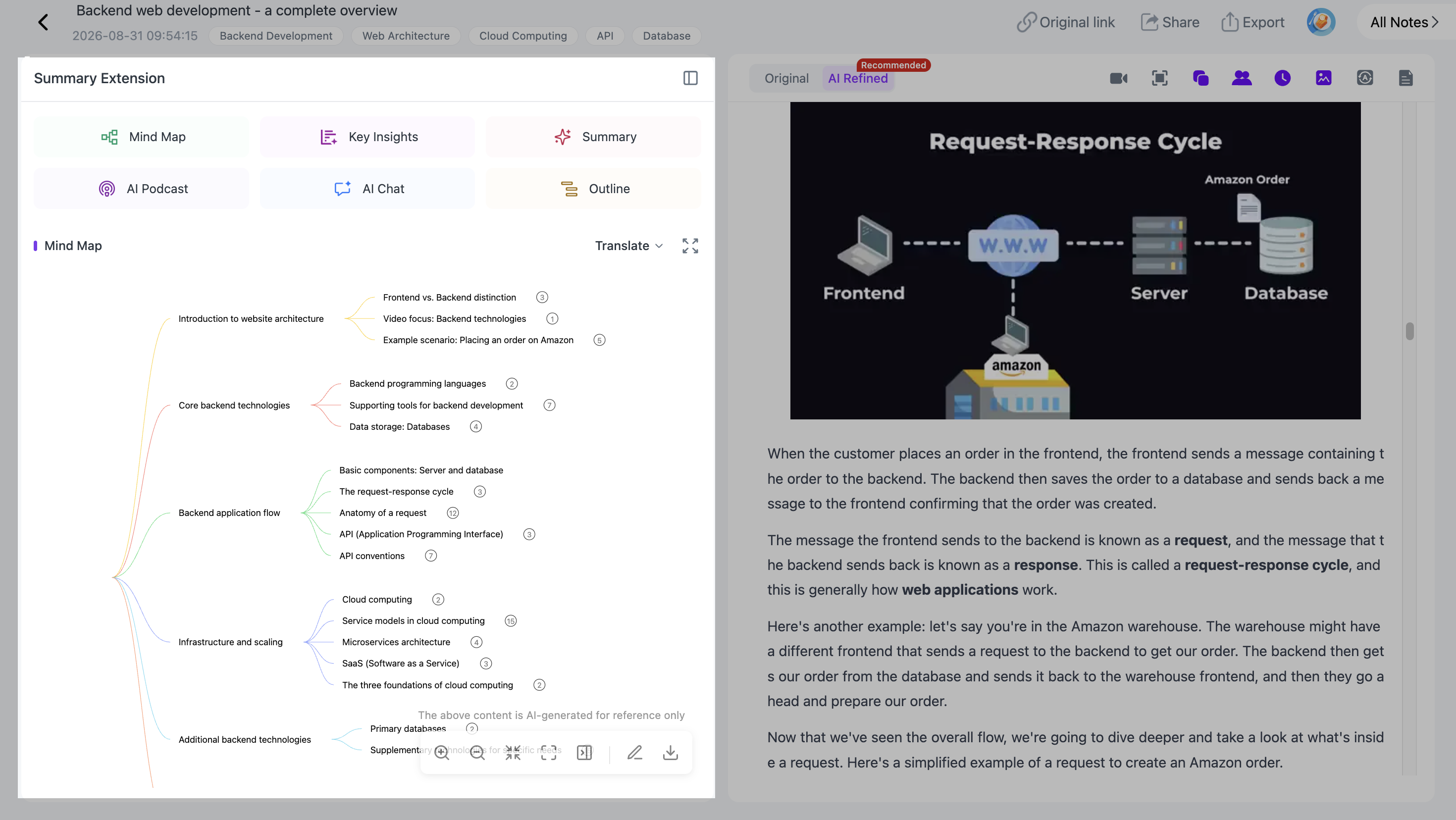Click the Basic components: Server and database node
This screenshot has height=820, width=1456.
click(x=421, y=470)
